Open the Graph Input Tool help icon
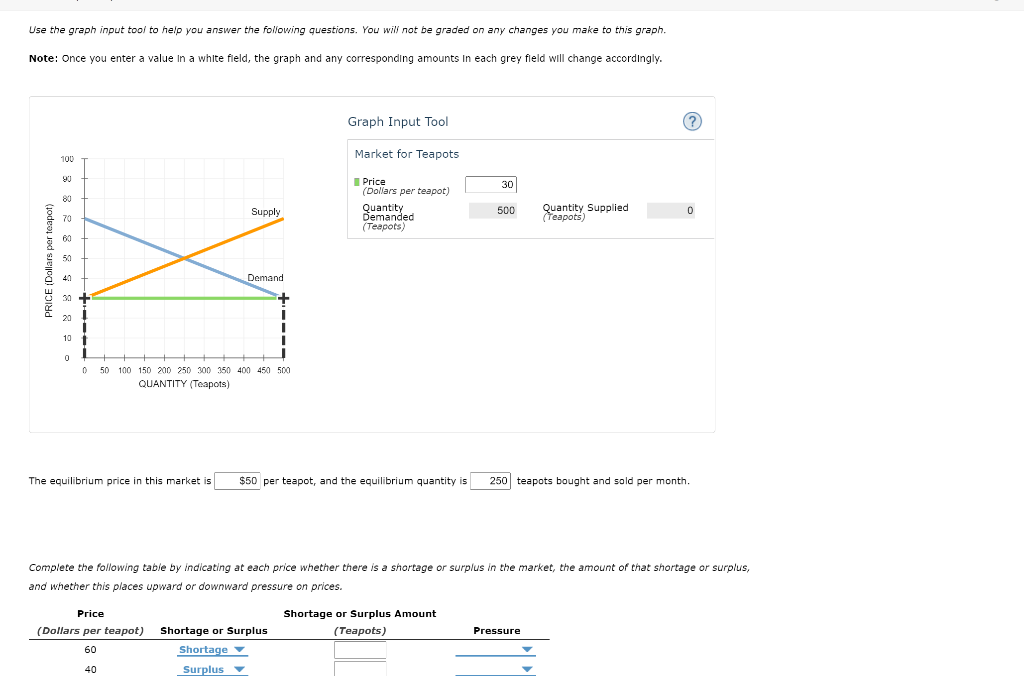The height and width of the screenshot is (676, 1024). coord(692,121)
